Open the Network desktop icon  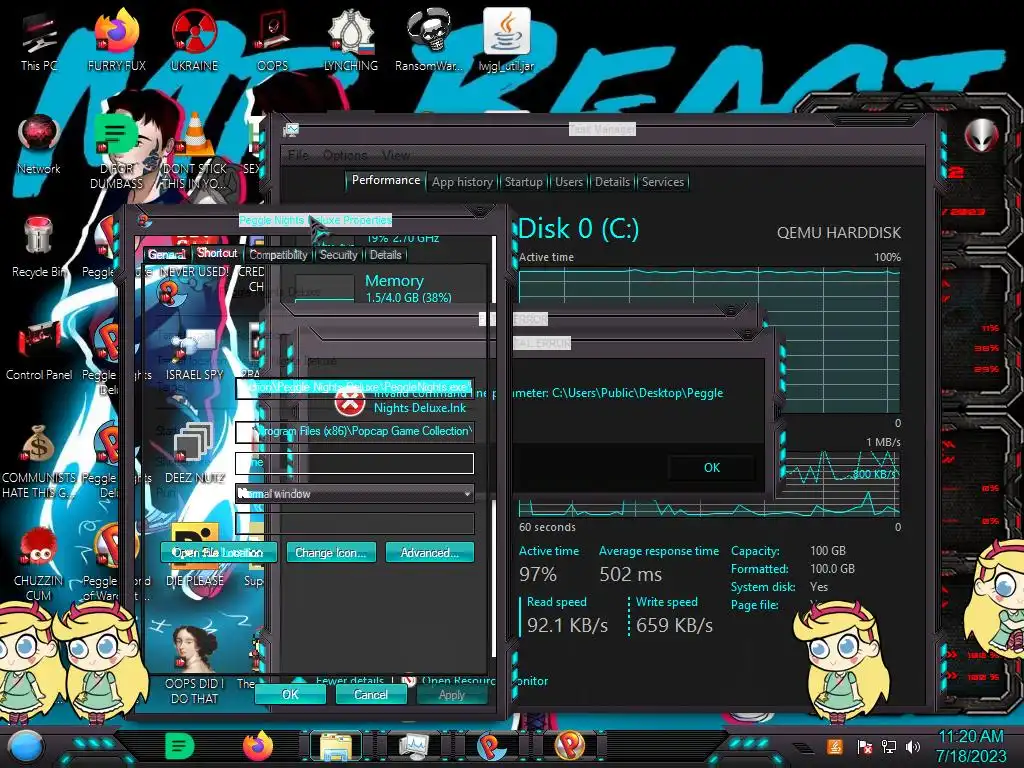39,144
